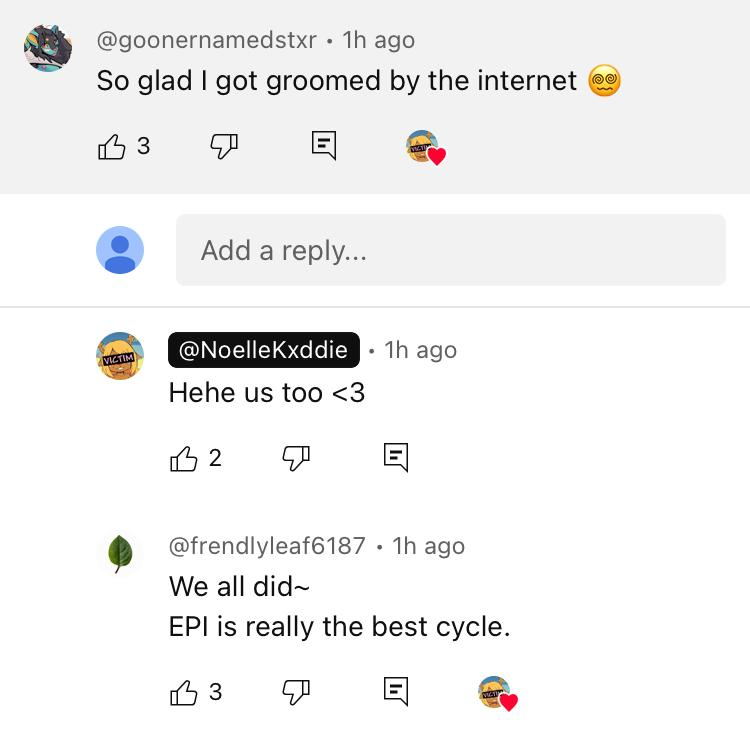The width and height of the screenshot is (750, 744).
Task: Focus the Add a reply field
Action: pos(450,250)
